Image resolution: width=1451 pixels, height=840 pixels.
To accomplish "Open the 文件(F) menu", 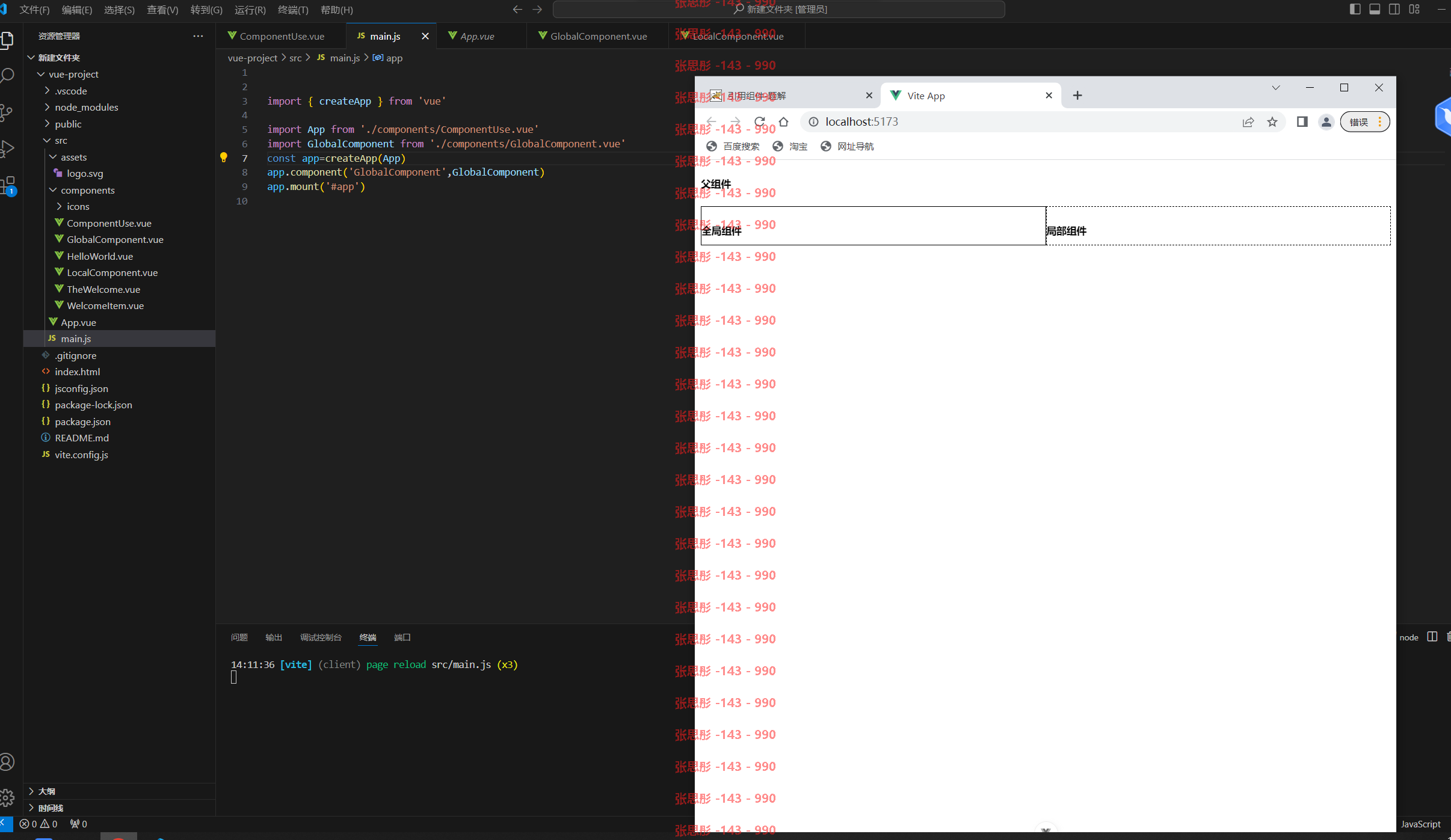I will point(34,10).
